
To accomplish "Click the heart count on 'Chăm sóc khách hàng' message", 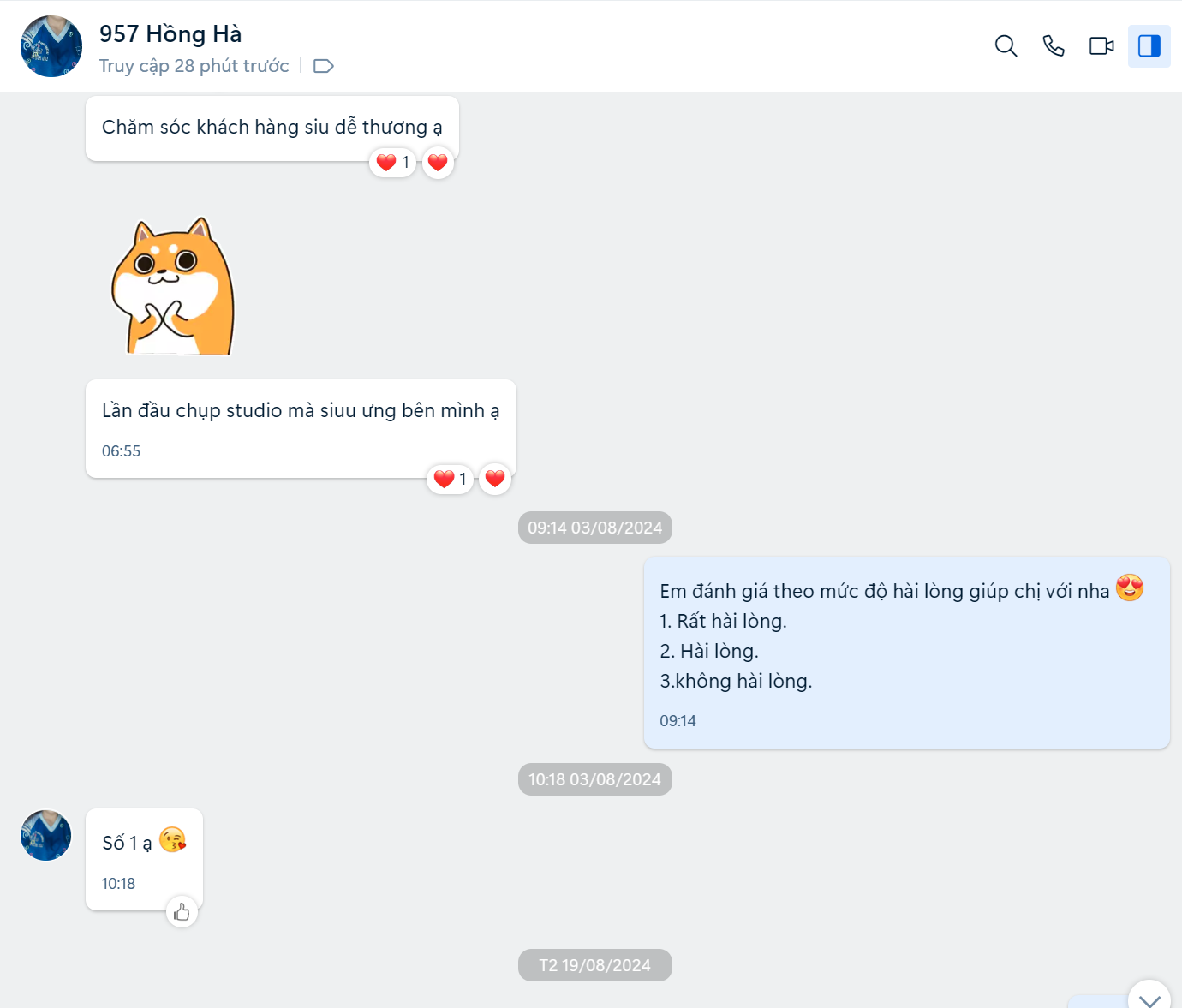I will click(392, 162).
